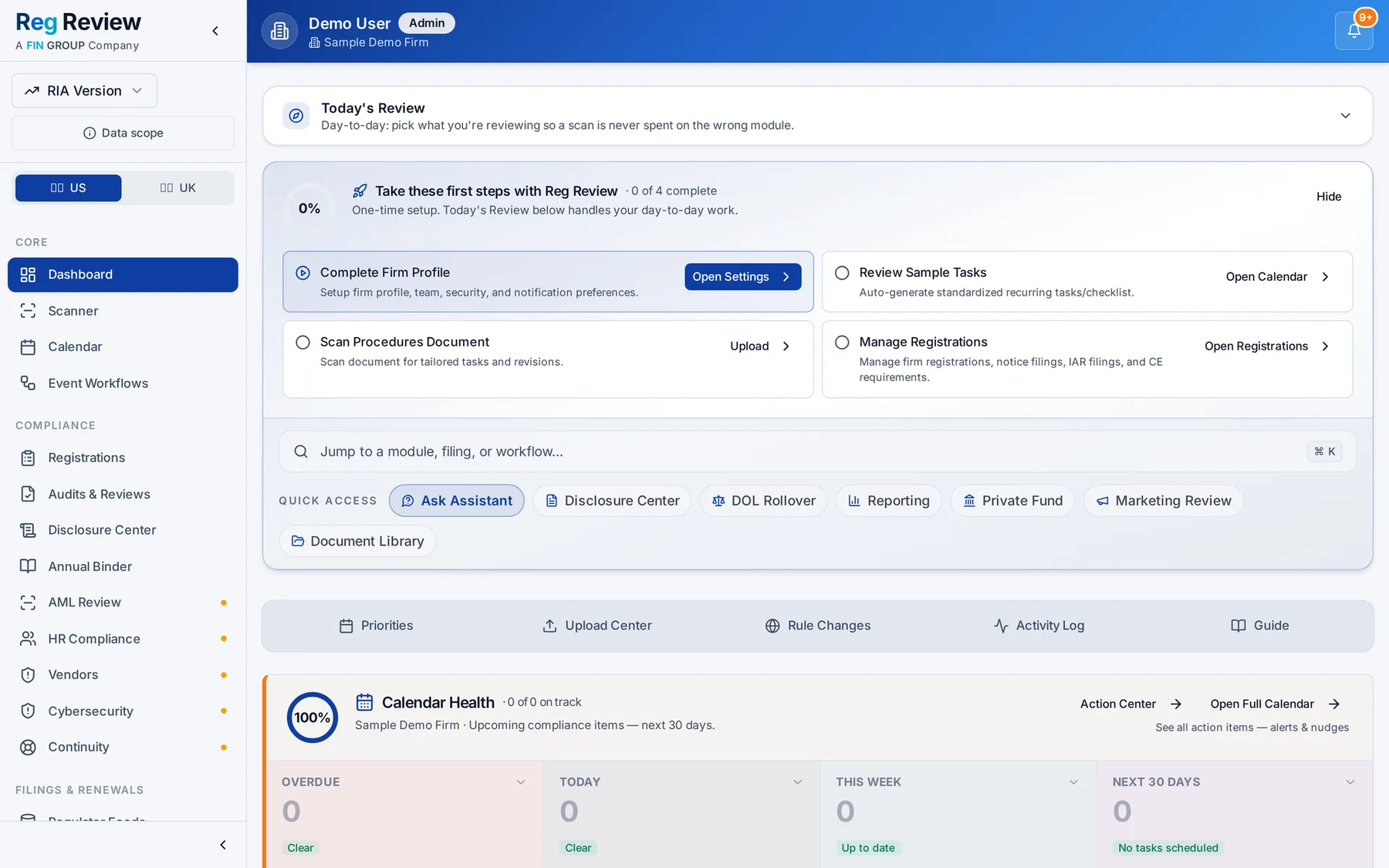The image size is (1389, 868).
Task: Click the Registrations clipboard icon
Action: pyautogui.click(x=28, y=458)
